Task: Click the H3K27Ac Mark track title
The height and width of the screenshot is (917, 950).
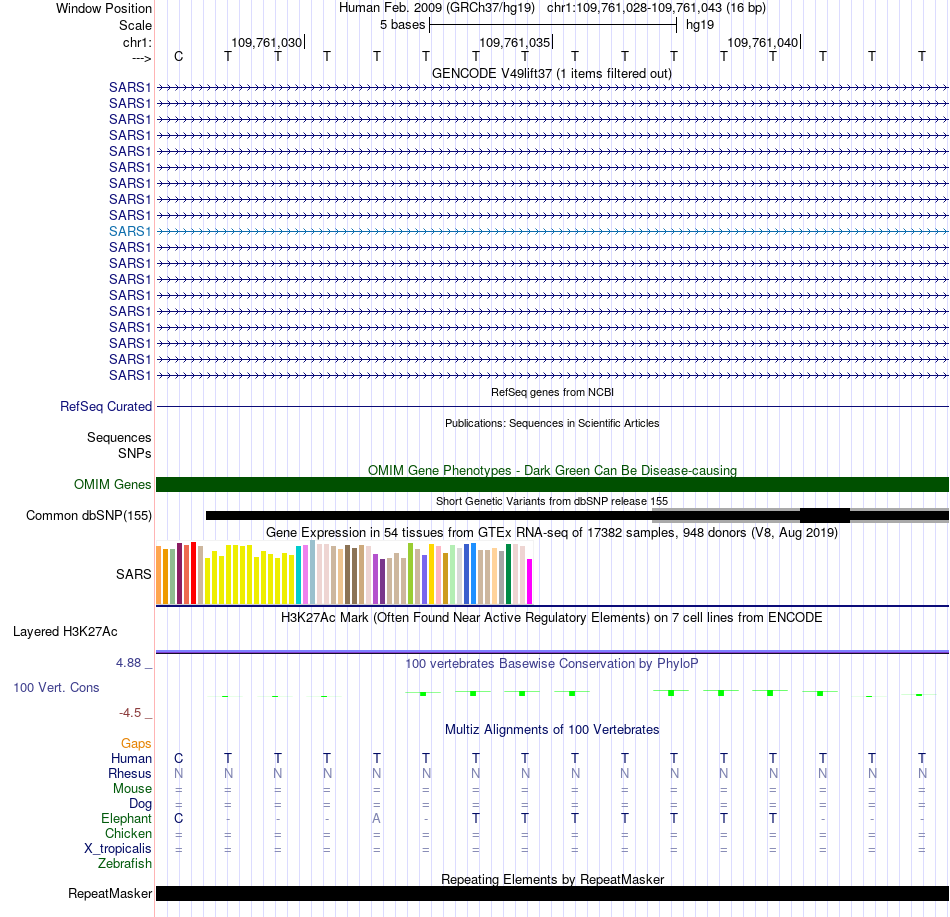Action: click(x=552, y=618)
